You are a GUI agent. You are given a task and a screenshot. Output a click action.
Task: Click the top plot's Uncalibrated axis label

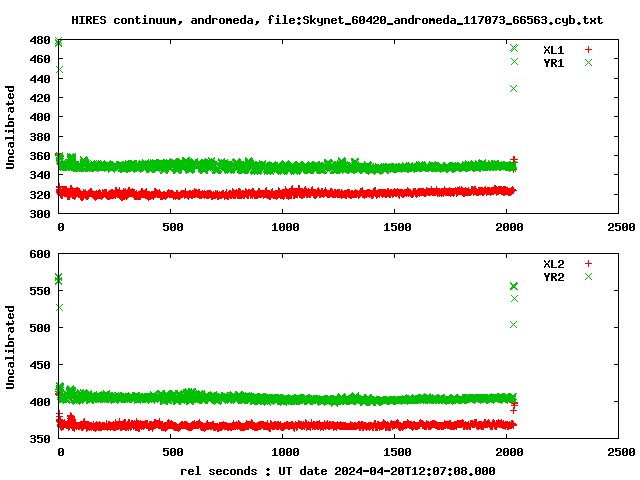point(10,127)
